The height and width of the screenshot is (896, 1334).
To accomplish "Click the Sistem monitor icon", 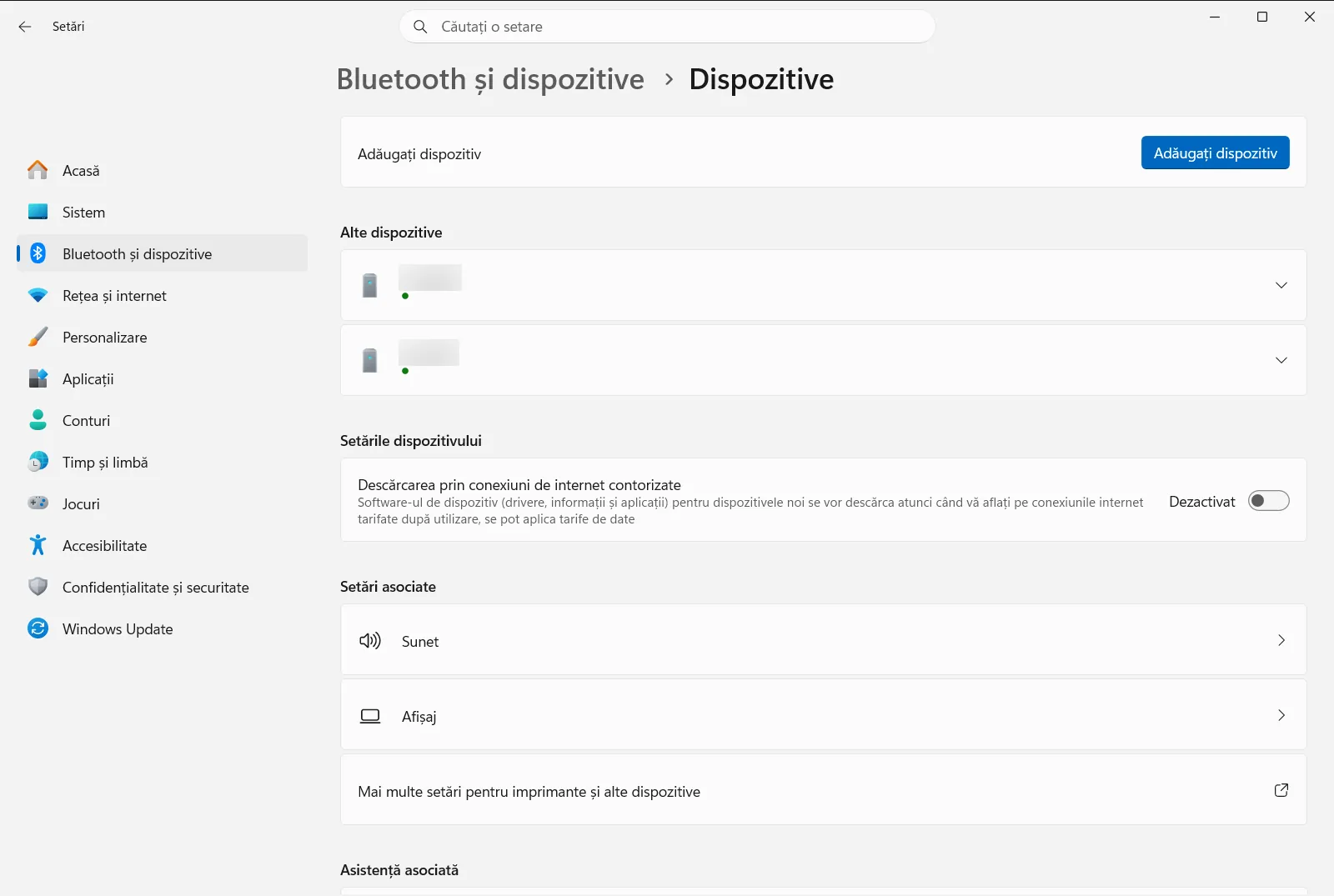I will 38,212.
